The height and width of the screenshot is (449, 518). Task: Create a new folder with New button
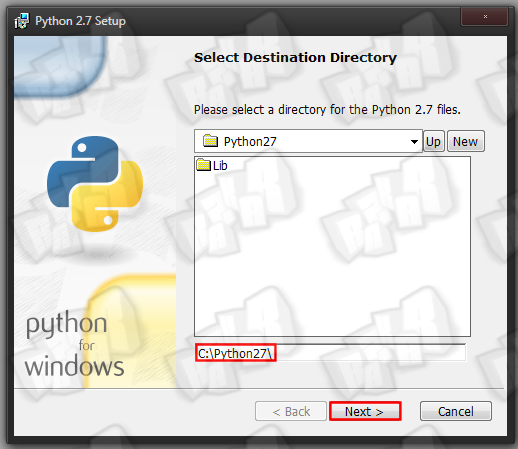465,141
